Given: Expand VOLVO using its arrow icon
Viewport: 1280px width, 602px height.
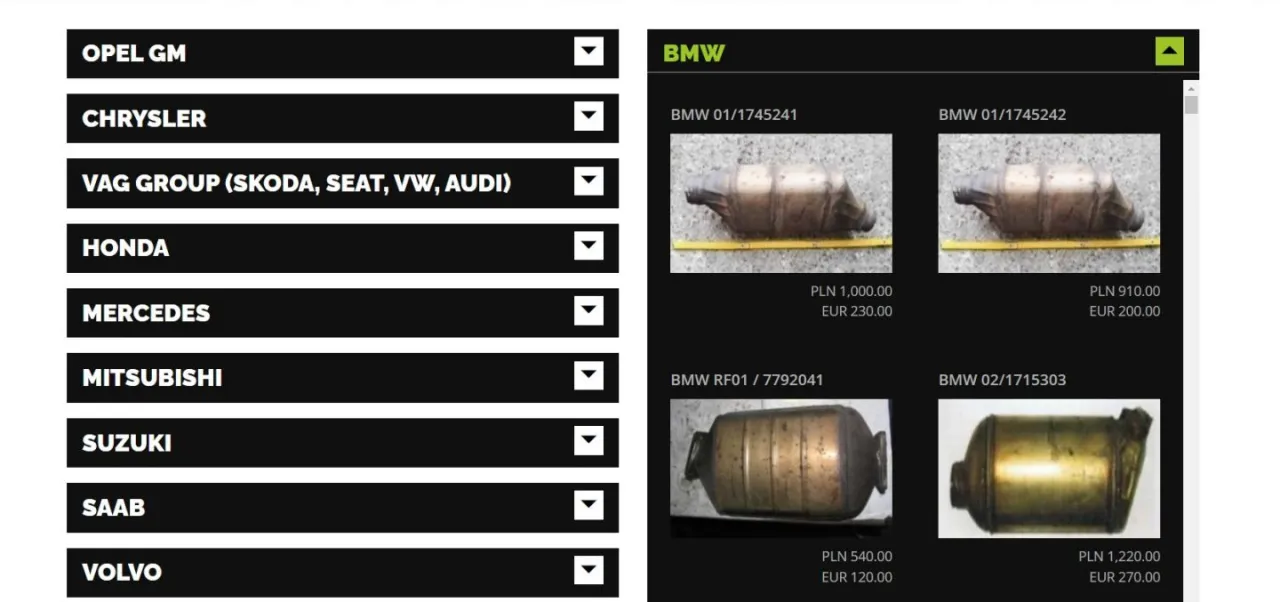Looking at the screenshot, I should 589,571.
